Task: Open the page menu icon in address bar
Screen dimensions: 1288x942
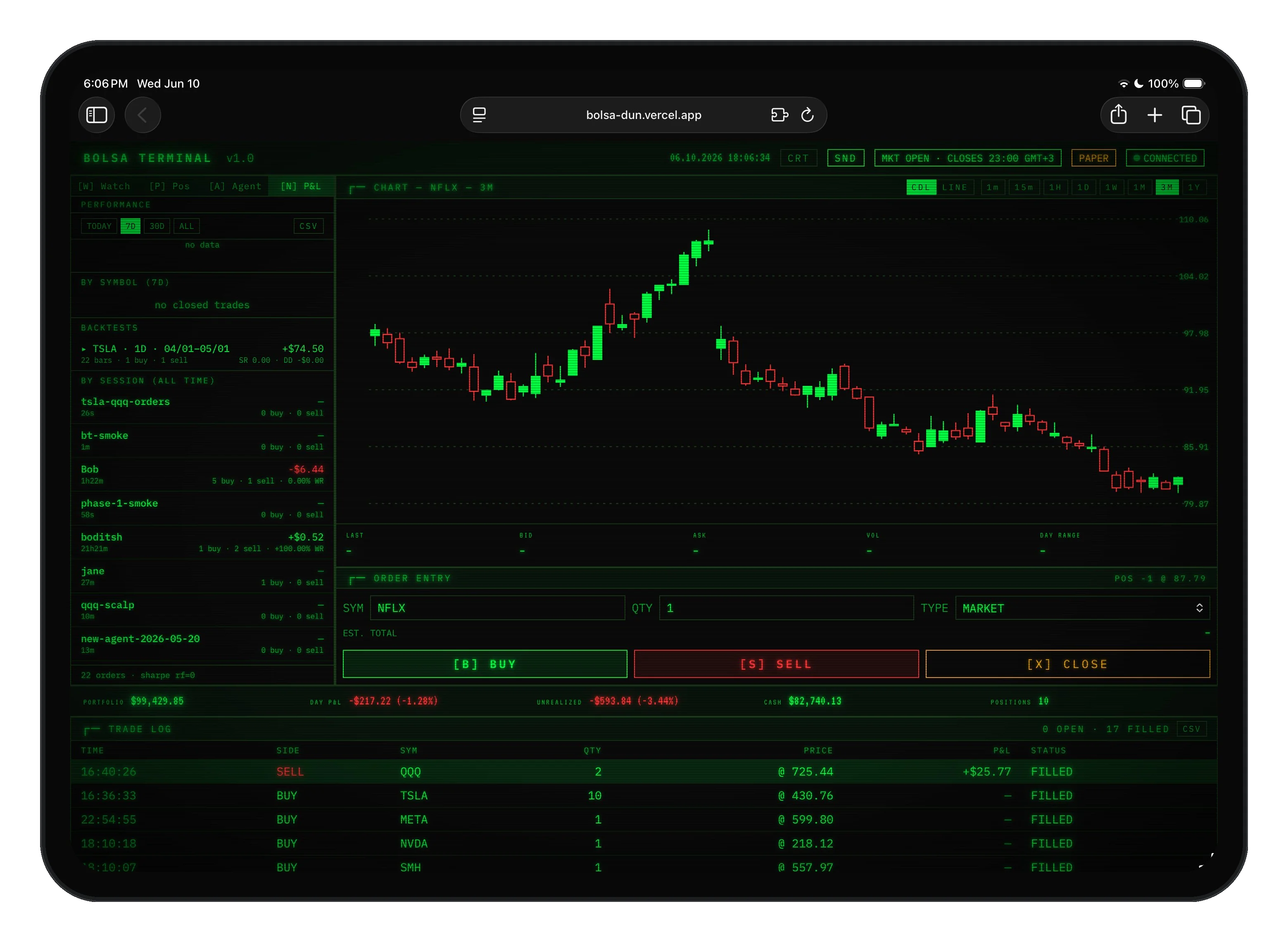Action: coord(480,115)
